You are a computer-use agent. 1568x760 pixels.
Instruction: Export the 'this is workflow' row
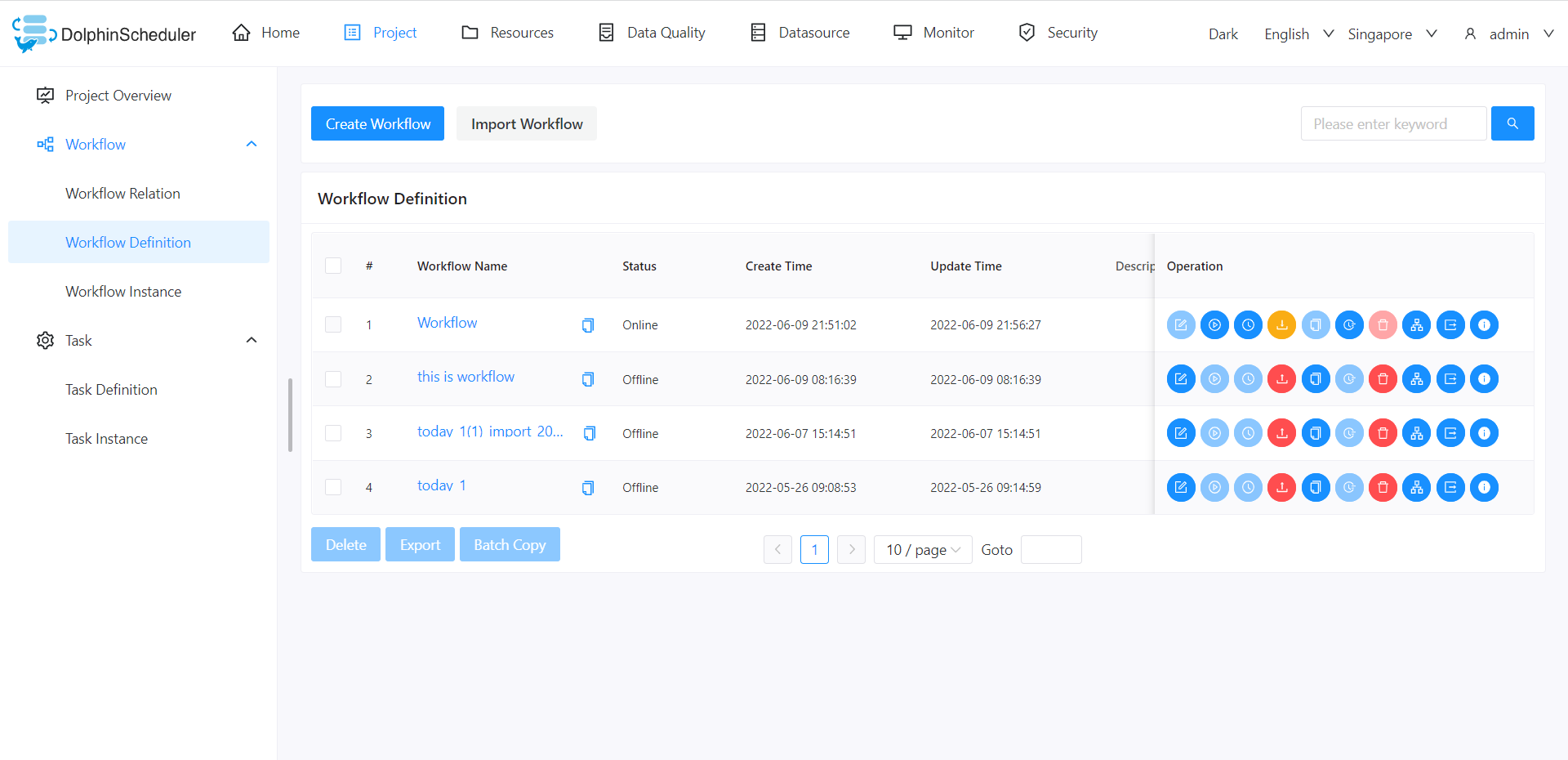tap(1450, 379)
